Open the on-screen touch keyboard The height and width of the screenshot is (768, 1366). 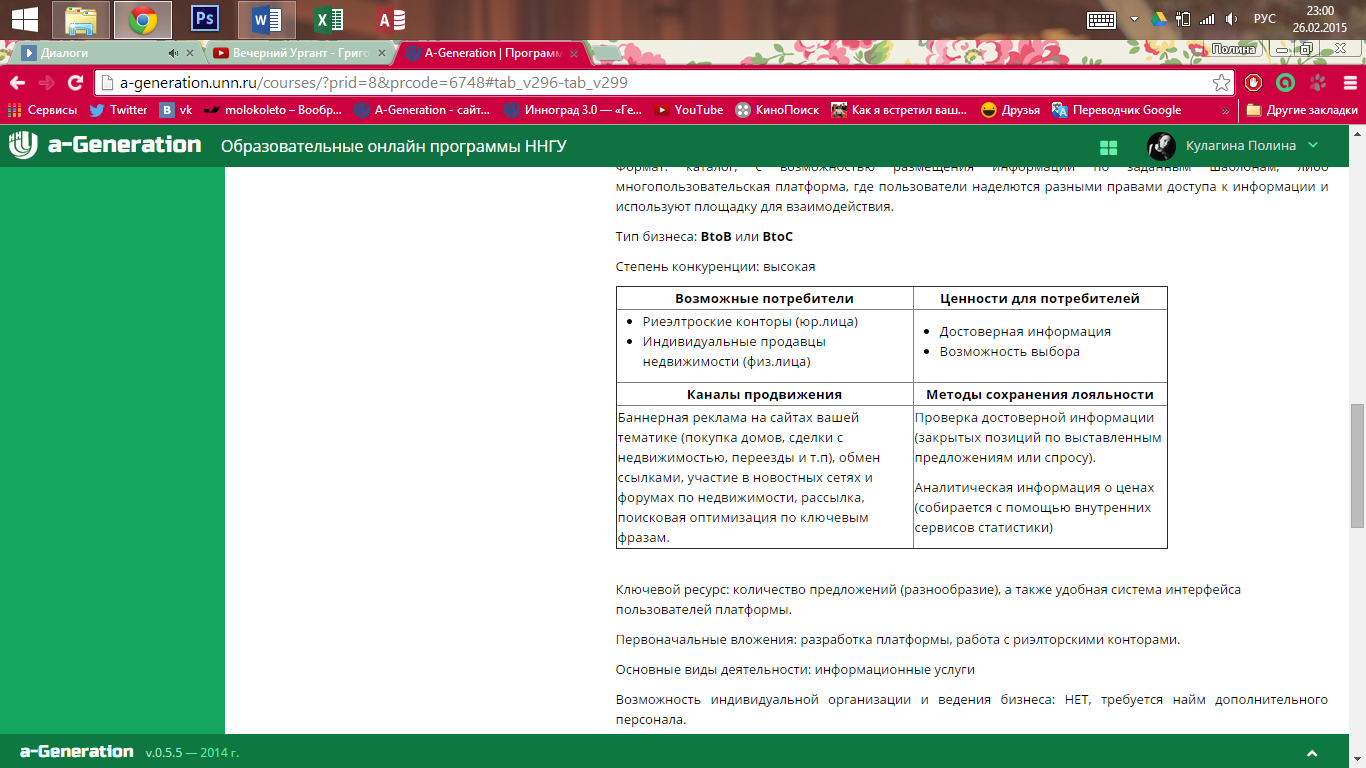[1102, 19]
